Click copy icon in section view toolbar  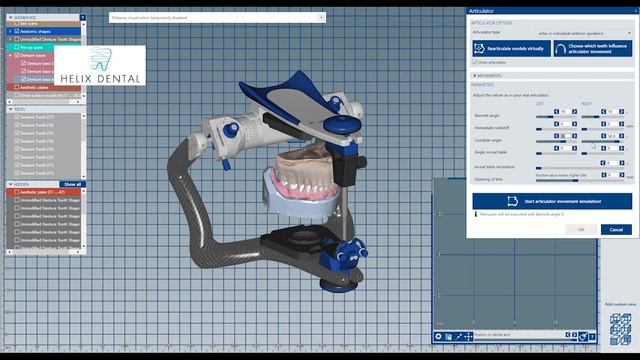(x=449, y=336)
